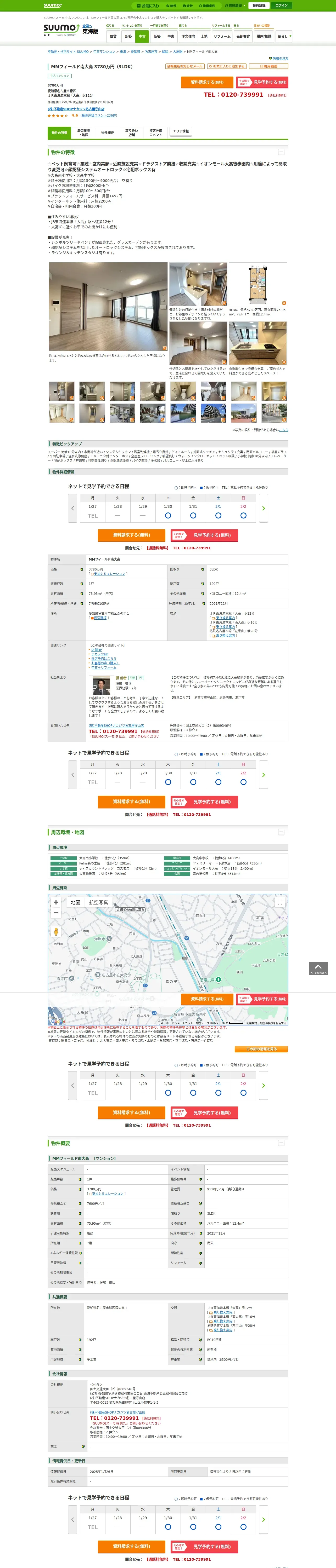Open the large living room photo
Screen dimensions: 336x1568
[108, 307]
